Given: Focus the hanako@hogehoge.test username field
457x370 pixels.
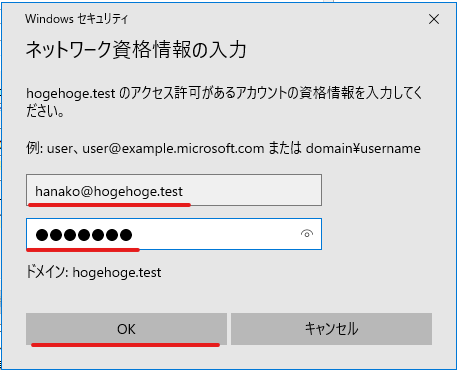Looking at the screenshot, I should tap(174, 190).
